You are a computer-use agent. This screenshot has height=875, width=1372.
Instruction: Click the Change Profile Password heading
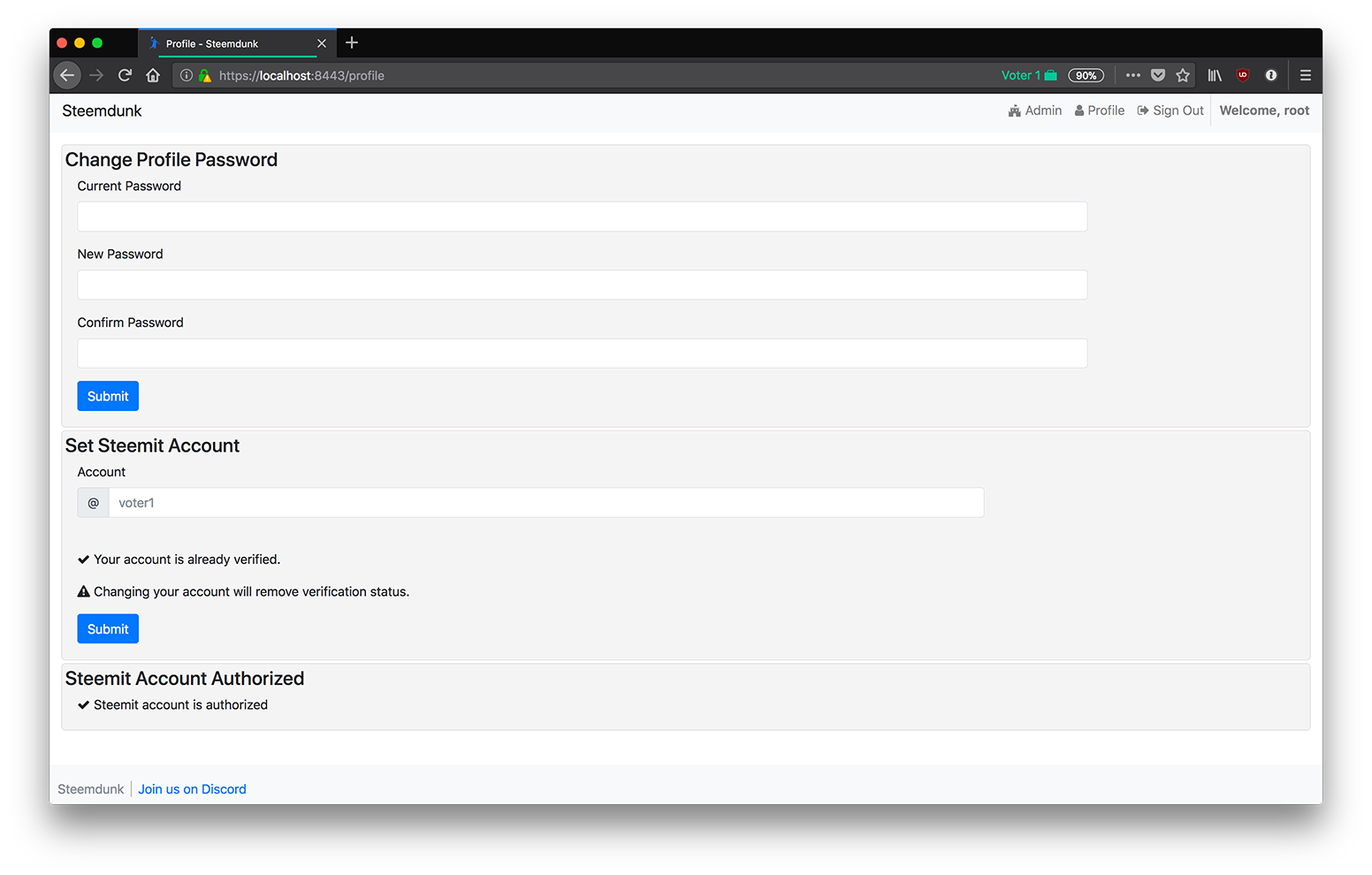(171, 160)
